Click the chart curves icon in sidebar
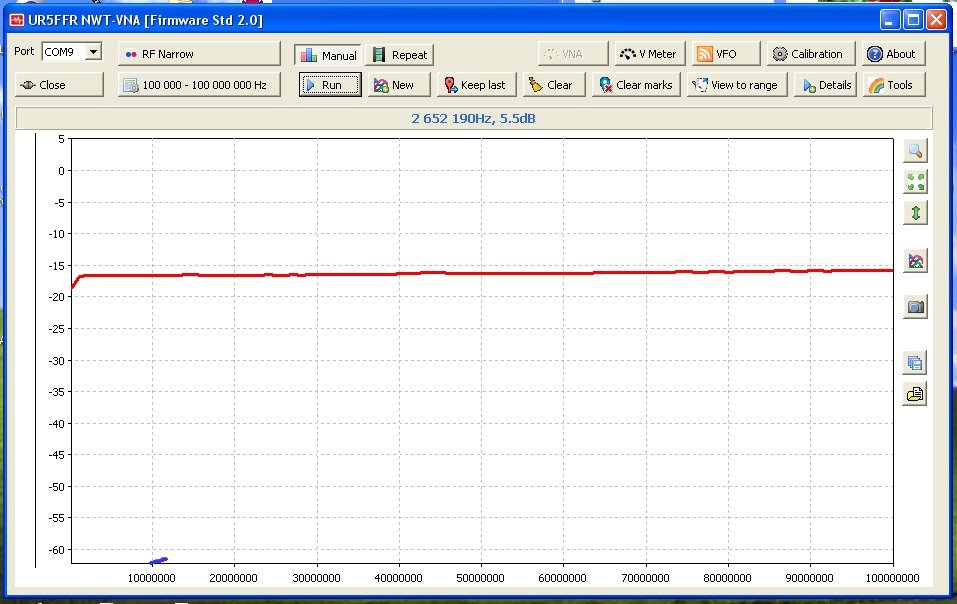The width and height of the screenshot is (957, 604). tap(914, 261)
